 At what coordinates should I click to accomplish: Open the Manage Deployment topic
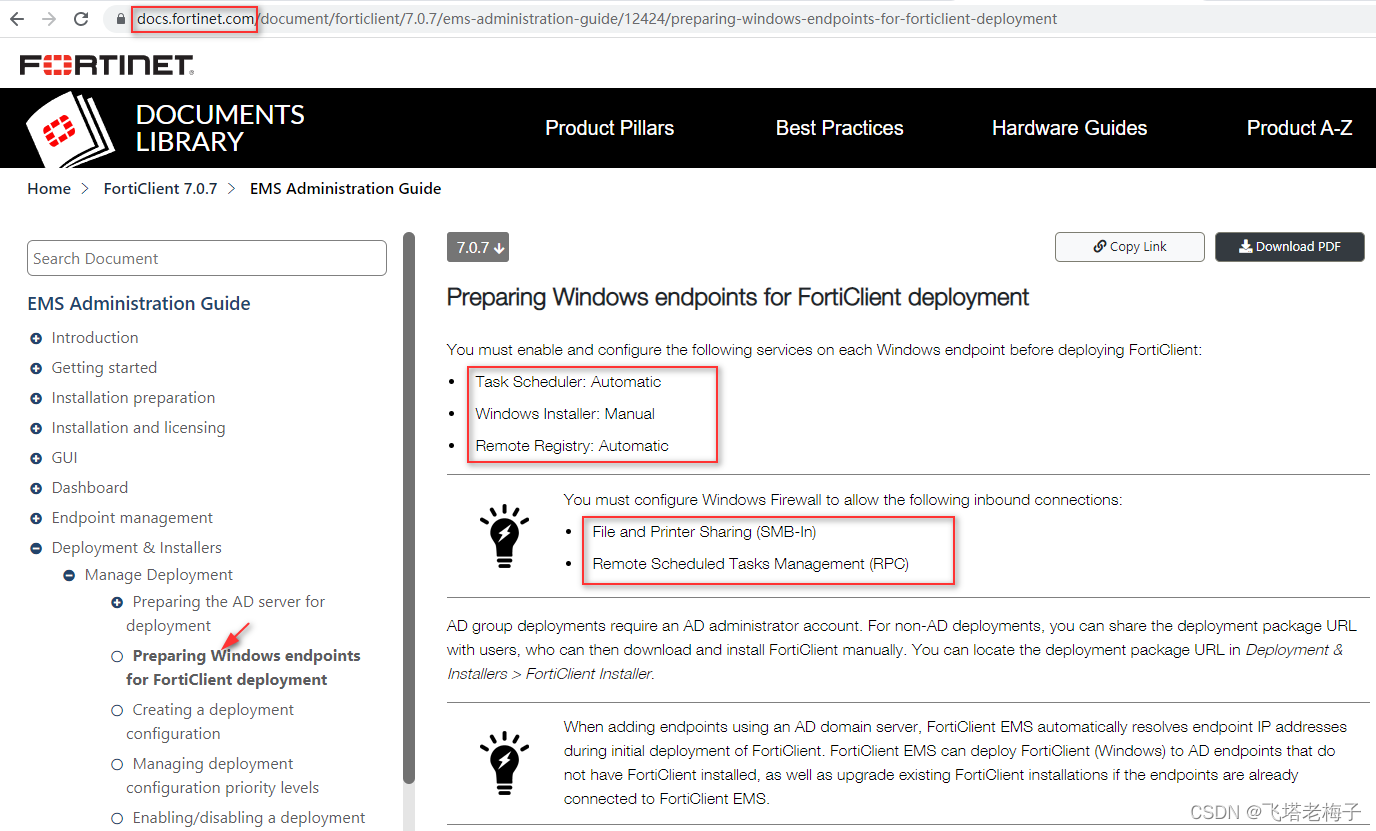coord(159,575)
